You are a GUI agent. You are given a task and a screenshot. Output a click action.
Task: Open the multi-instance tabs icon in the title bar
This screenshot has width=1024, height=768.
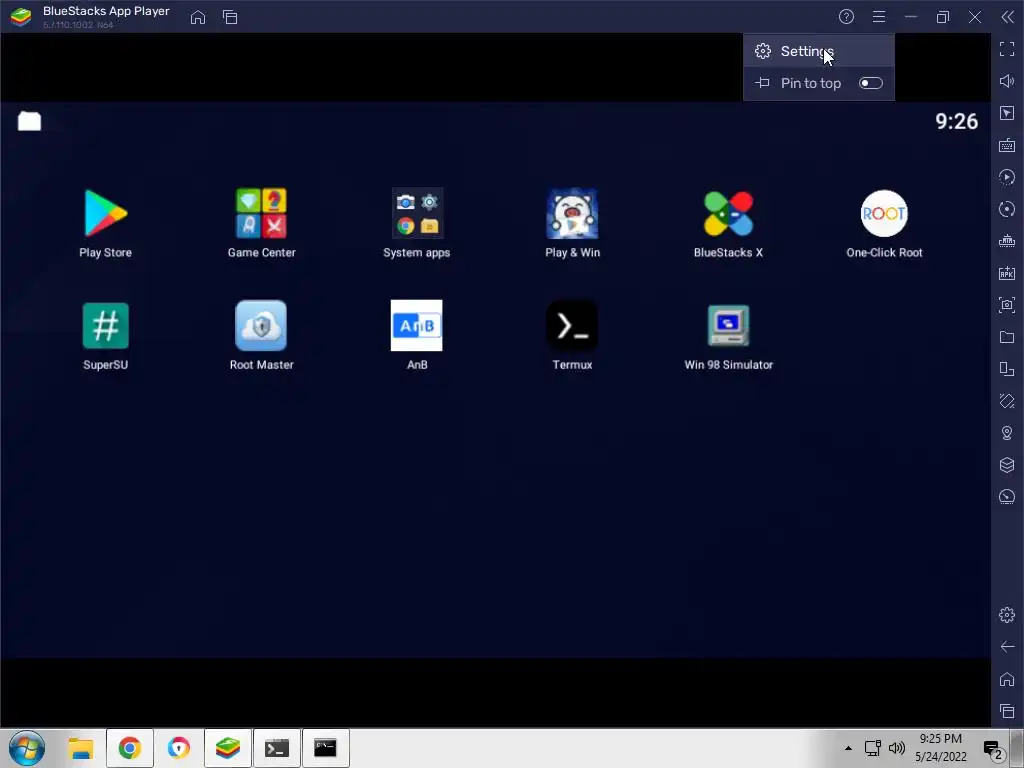click(x=230, y=18)
